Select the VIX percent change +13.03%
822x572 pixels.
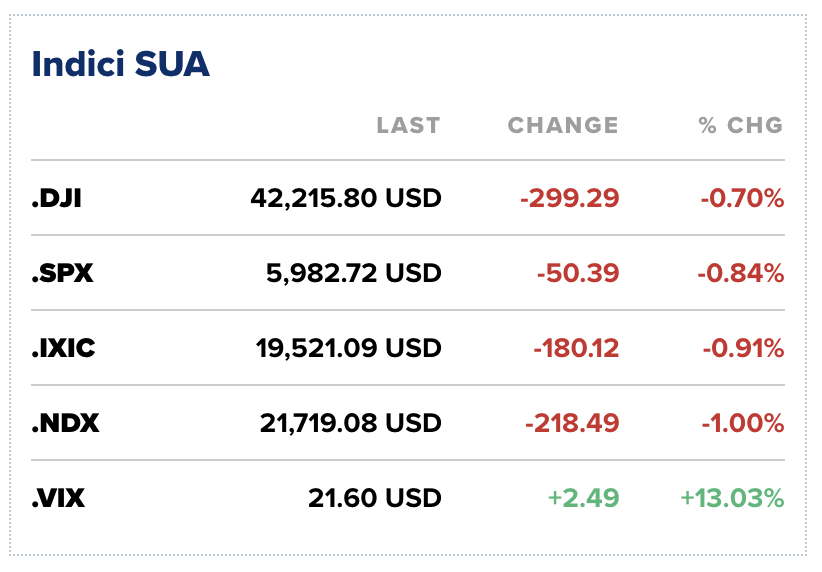pos(732,498)
